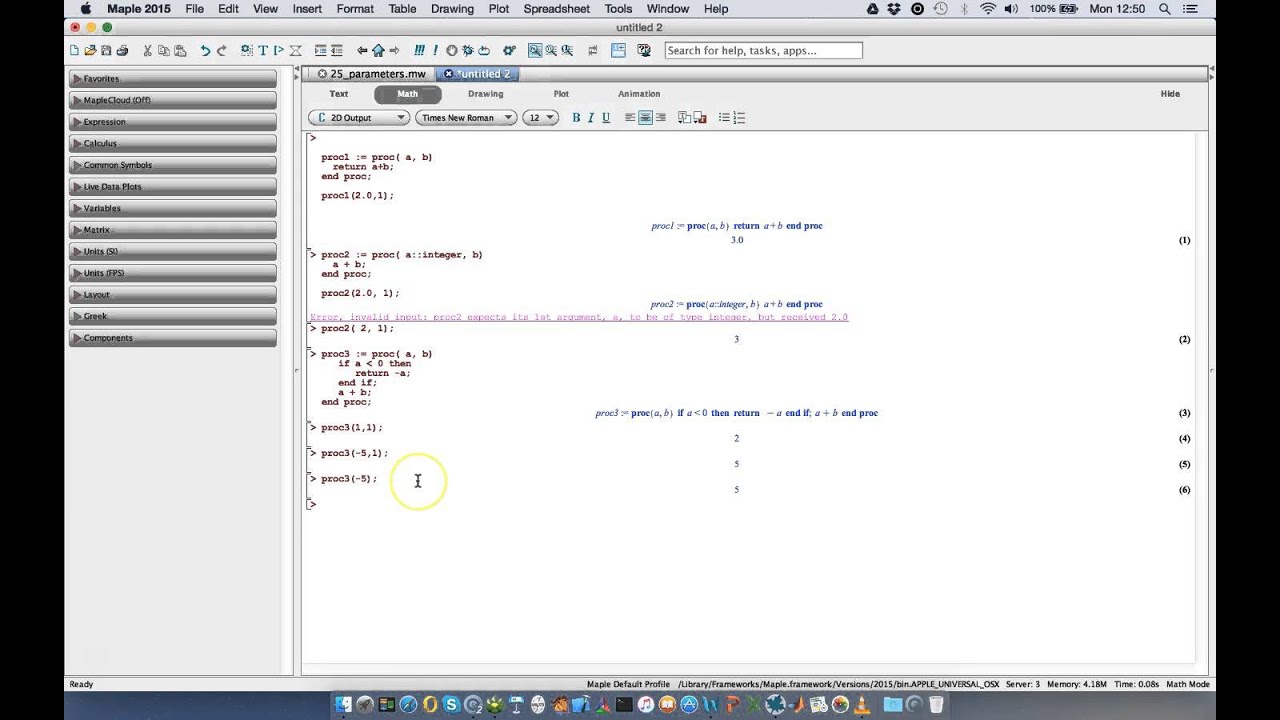Expand the Common Symbols palette
Image resolution: width=1280 pixels, height=720 pixels.
point(173,165)
